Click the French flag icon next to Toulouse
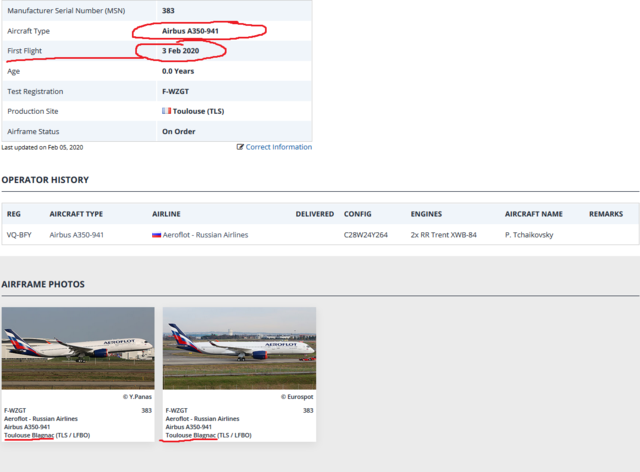Screen dimensions: 640x472 (166, 111)
